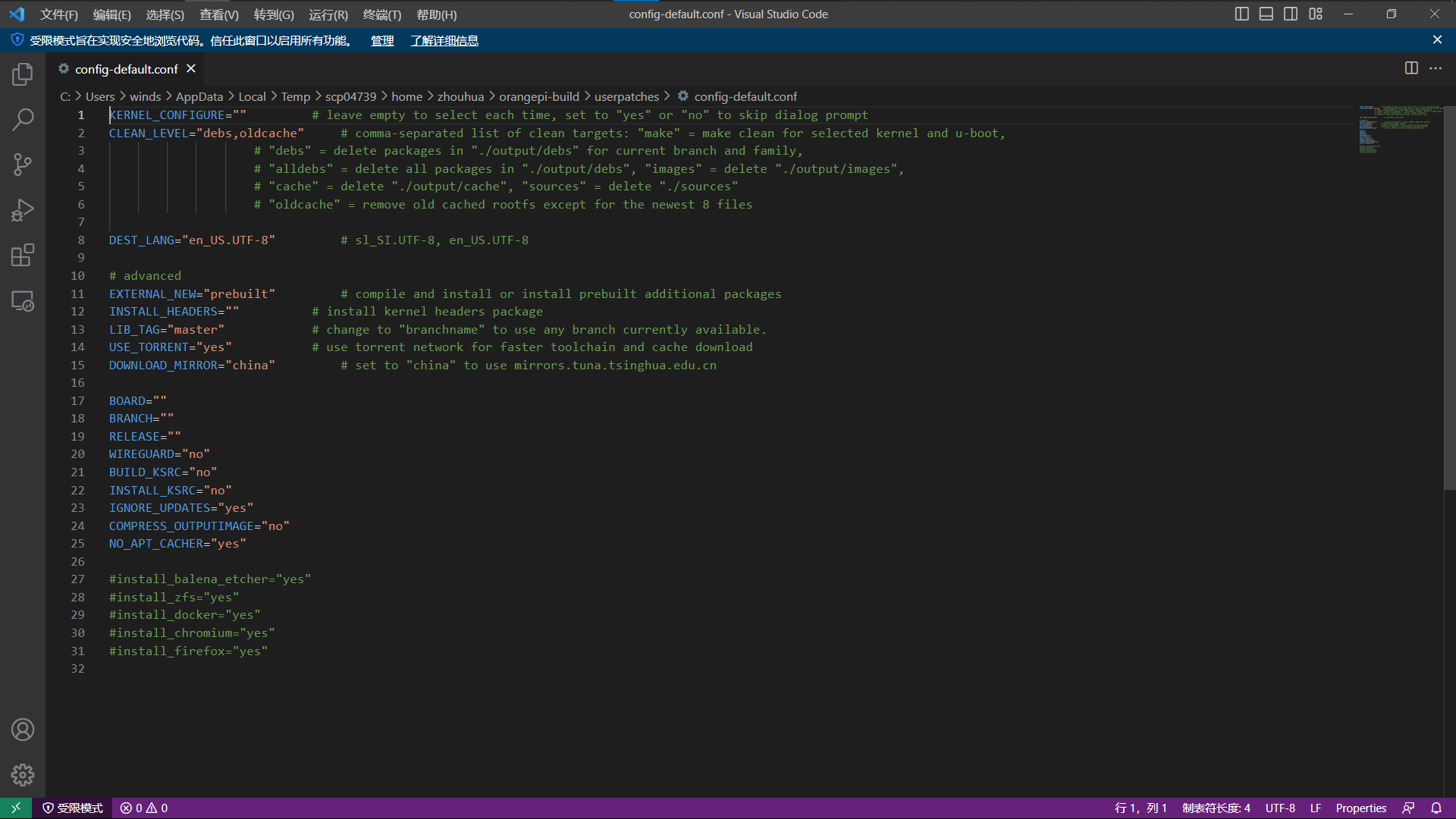Dismiss the restricted mode banner
The height and width of the screenshot is (819, 1456).
click(x=1437, y=39)
